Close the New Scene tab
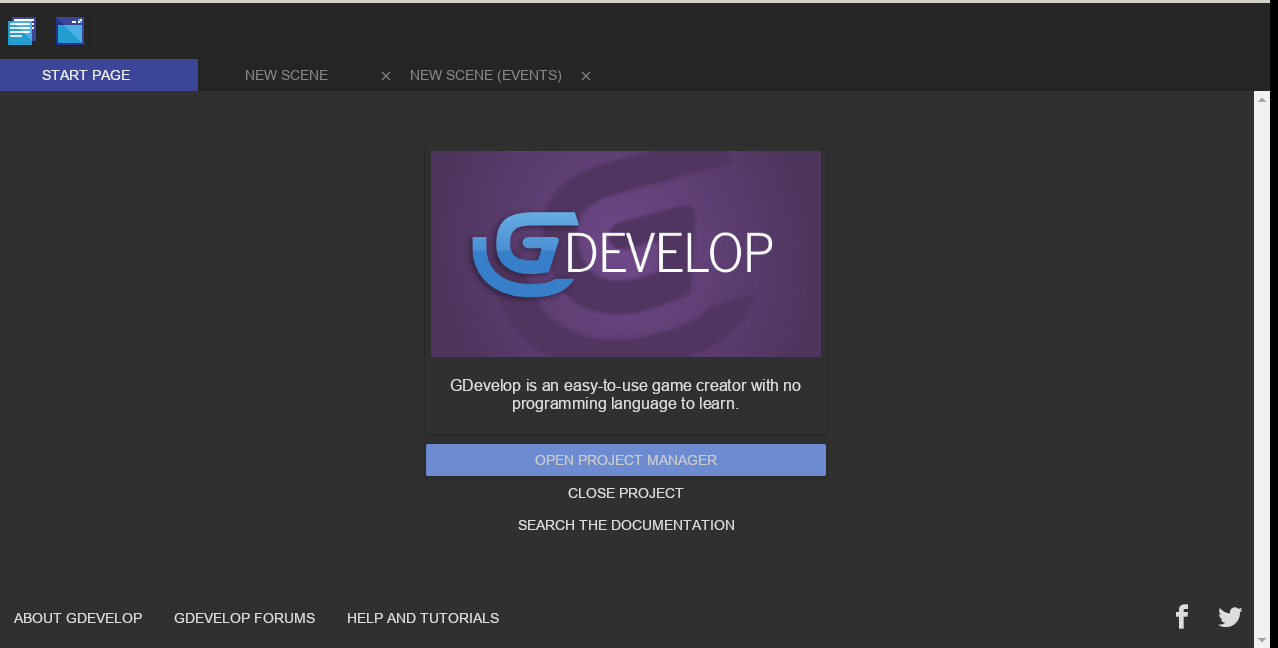The width and height of the screenshot is (1278, 648). (x=386, y=76)
